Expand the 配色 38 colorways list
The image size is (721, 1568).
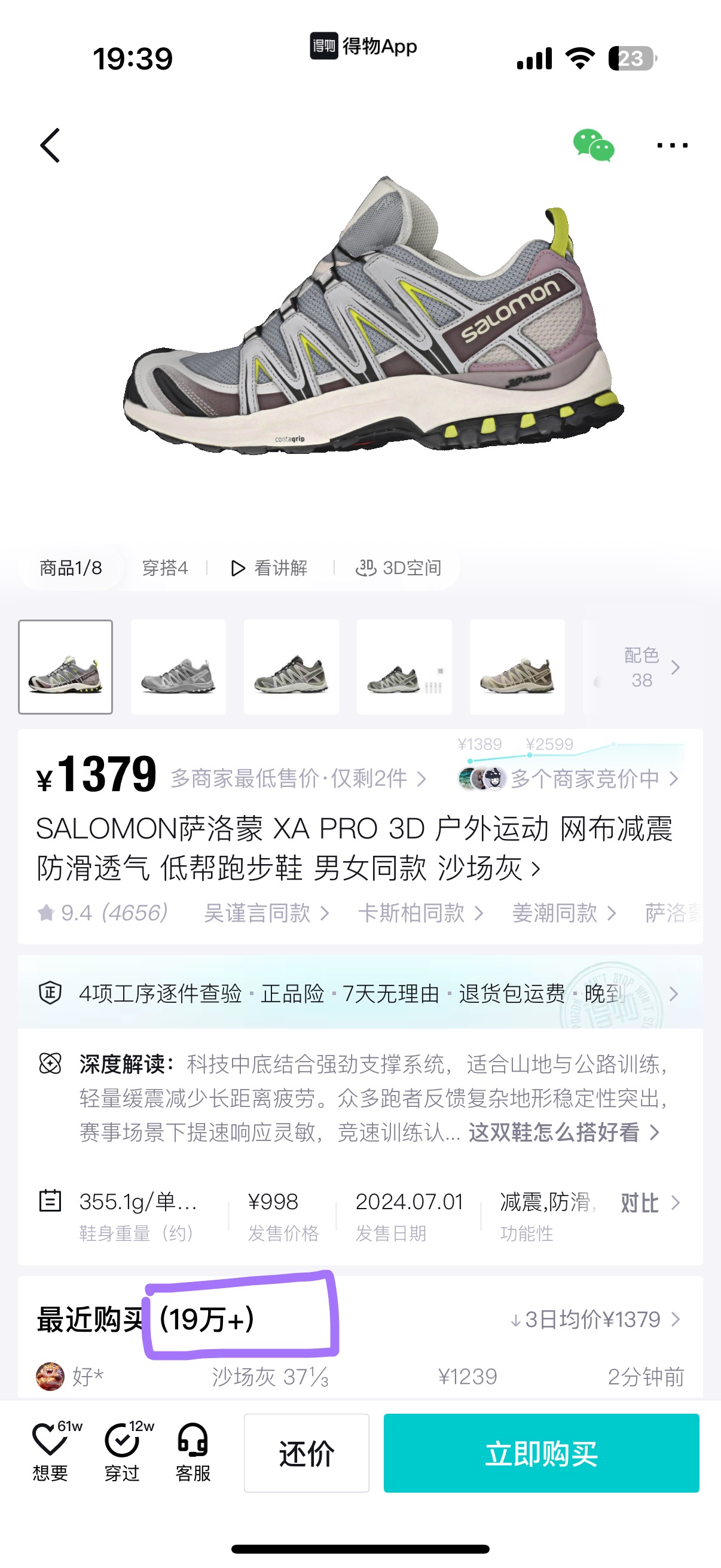point(651,668)
